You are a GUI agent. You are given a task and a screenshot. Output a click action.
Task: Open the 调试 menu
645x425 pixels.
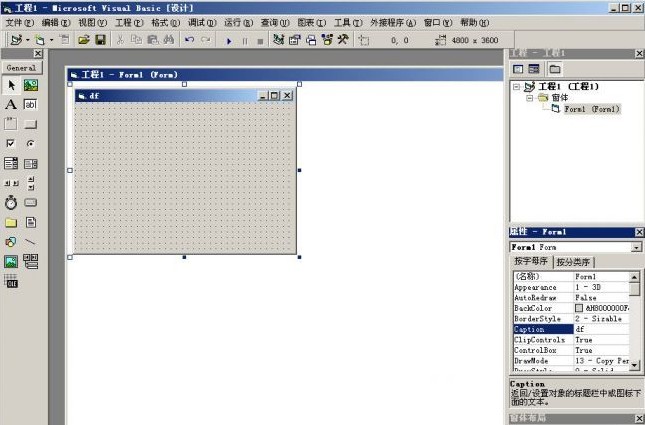[x=202, y=23]
